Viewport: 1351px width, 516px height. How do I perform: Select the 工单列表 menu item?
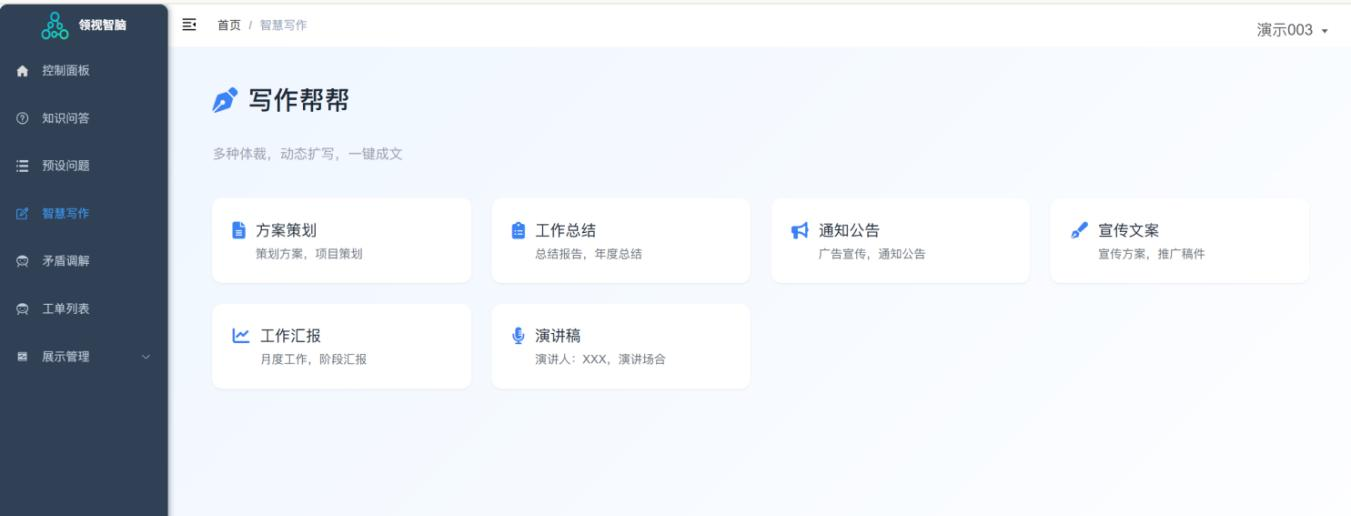(65, 309)
